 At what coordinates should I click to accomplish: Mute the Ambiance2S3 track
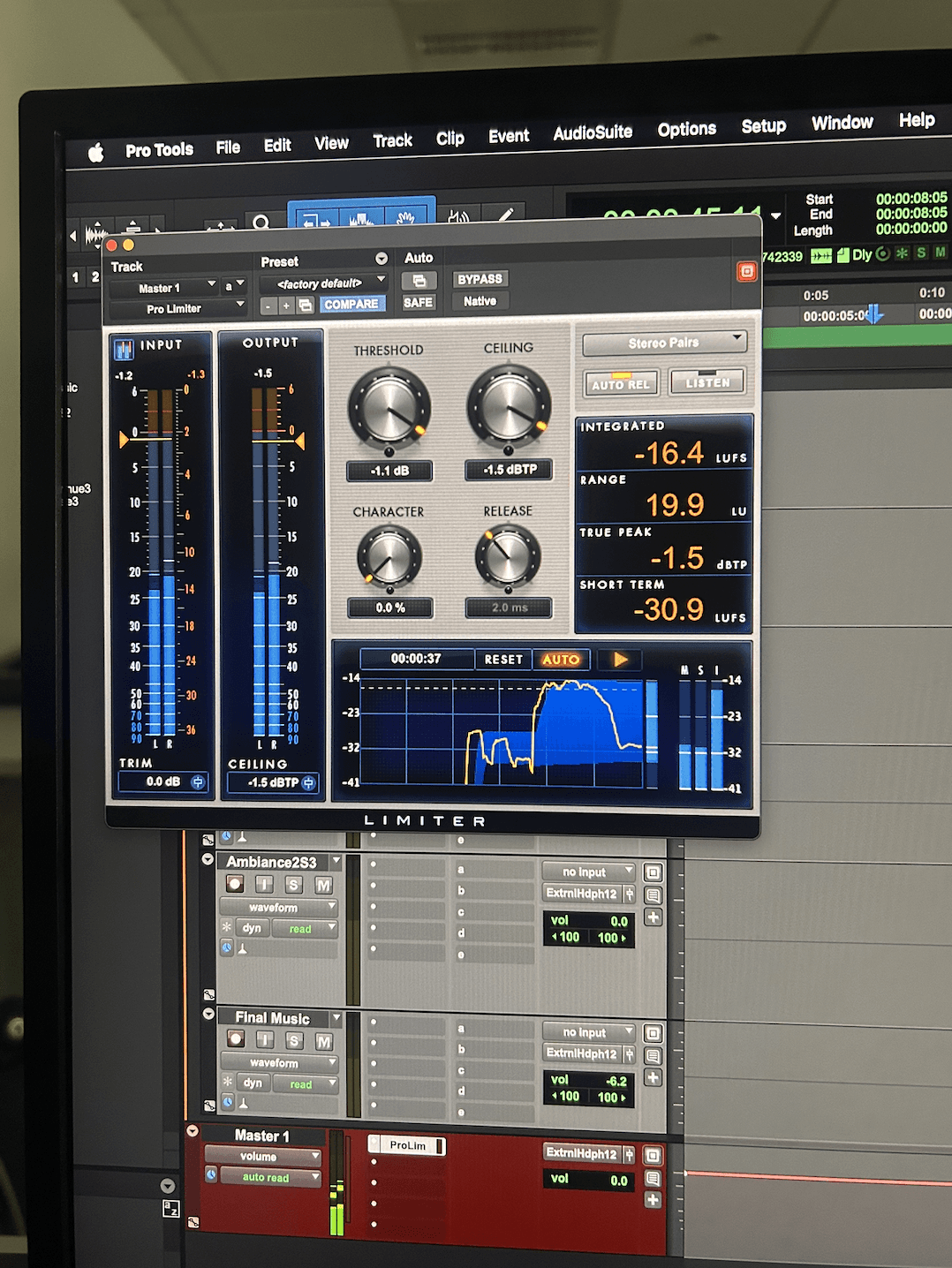click(324, 885)
